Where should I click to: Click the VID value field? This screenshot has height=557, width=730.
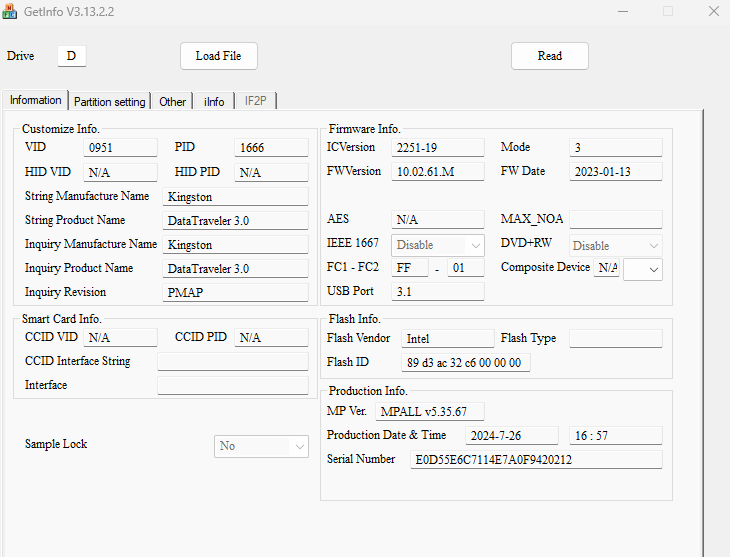tap(120, 148)
